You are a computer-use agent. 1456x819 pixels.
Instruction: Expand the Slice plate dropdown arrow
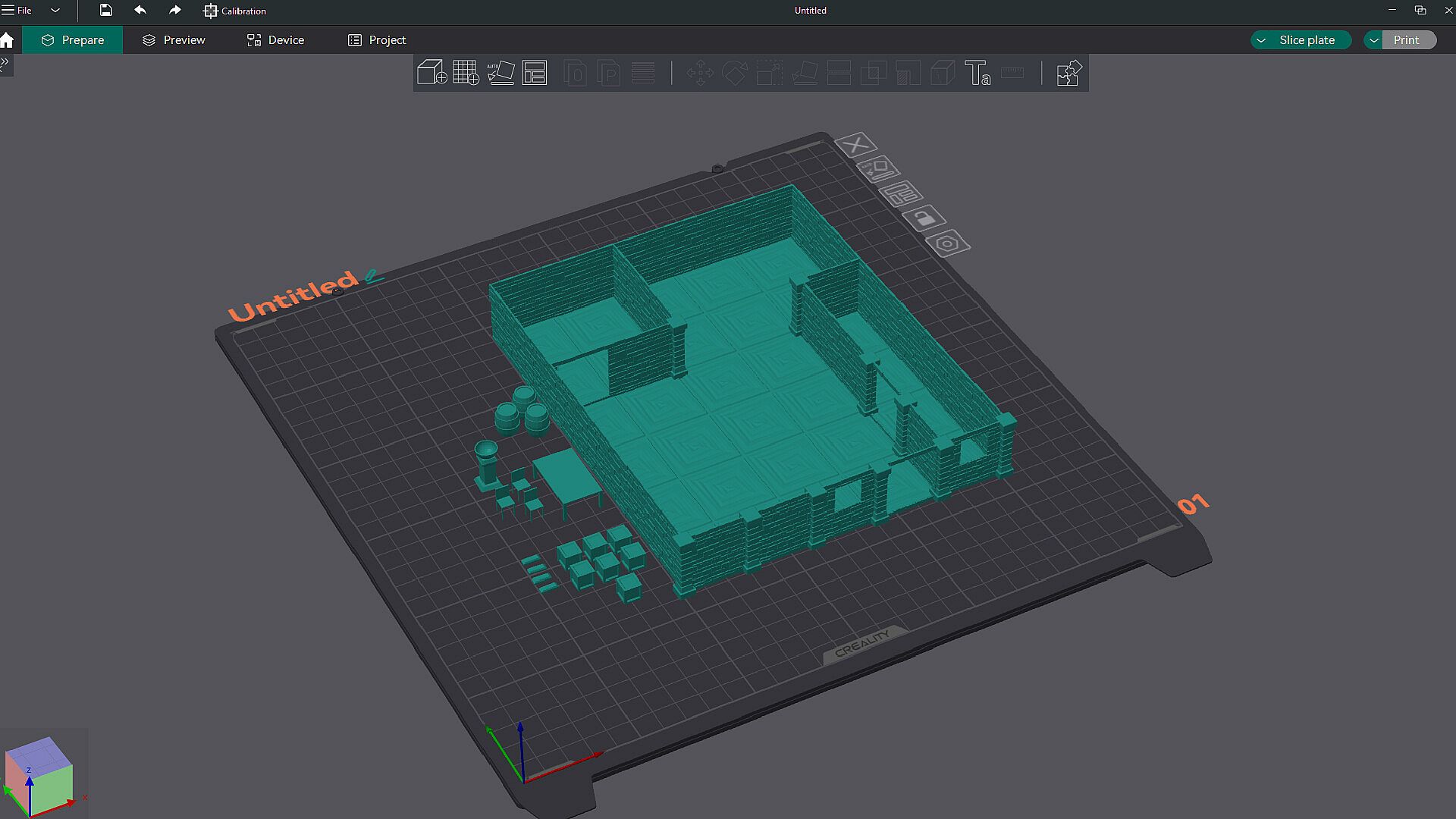click(1261, 40)
